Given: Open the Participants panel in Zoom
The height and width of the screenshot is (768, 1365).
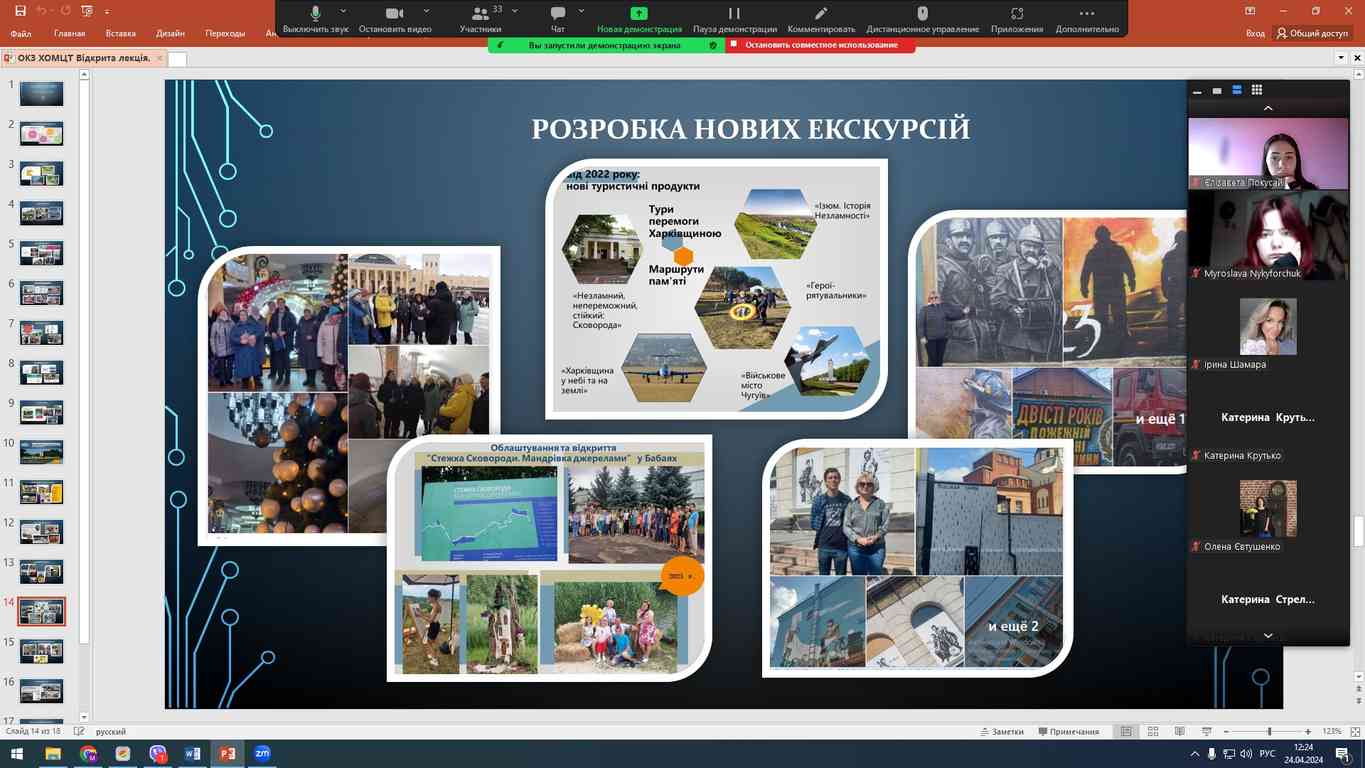Looking at the screenshot, I should (480, 14).
